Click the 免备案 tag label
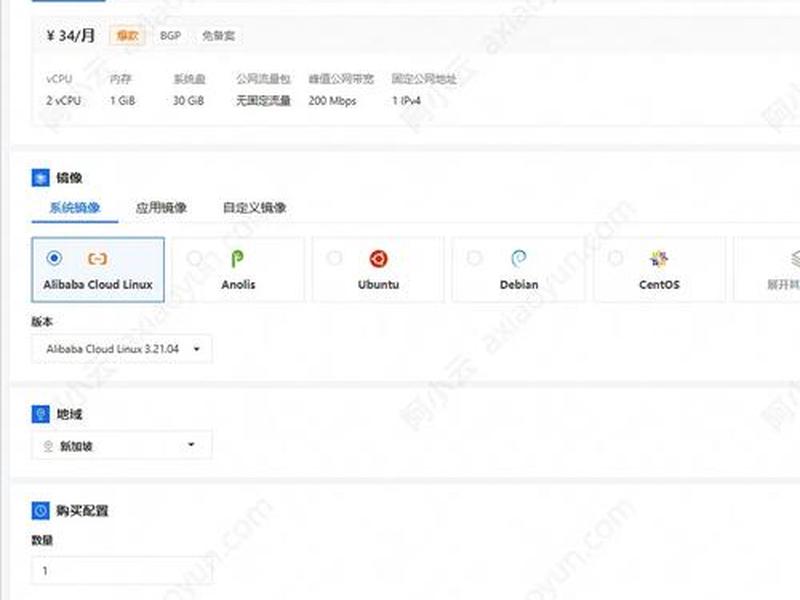800x600 pixels. pos(218,36)
